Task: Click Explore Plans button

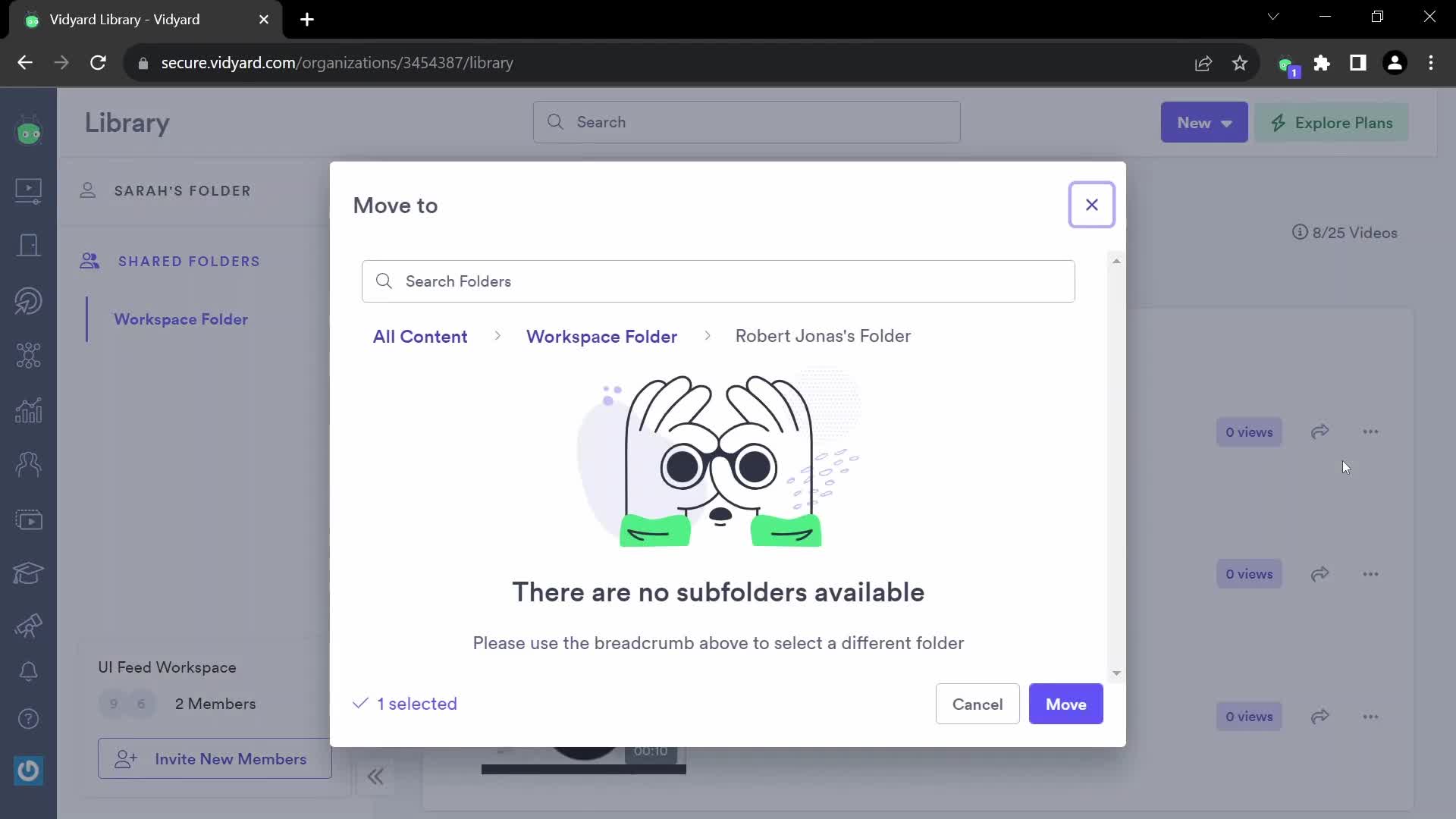Action: coord(1332,122)
